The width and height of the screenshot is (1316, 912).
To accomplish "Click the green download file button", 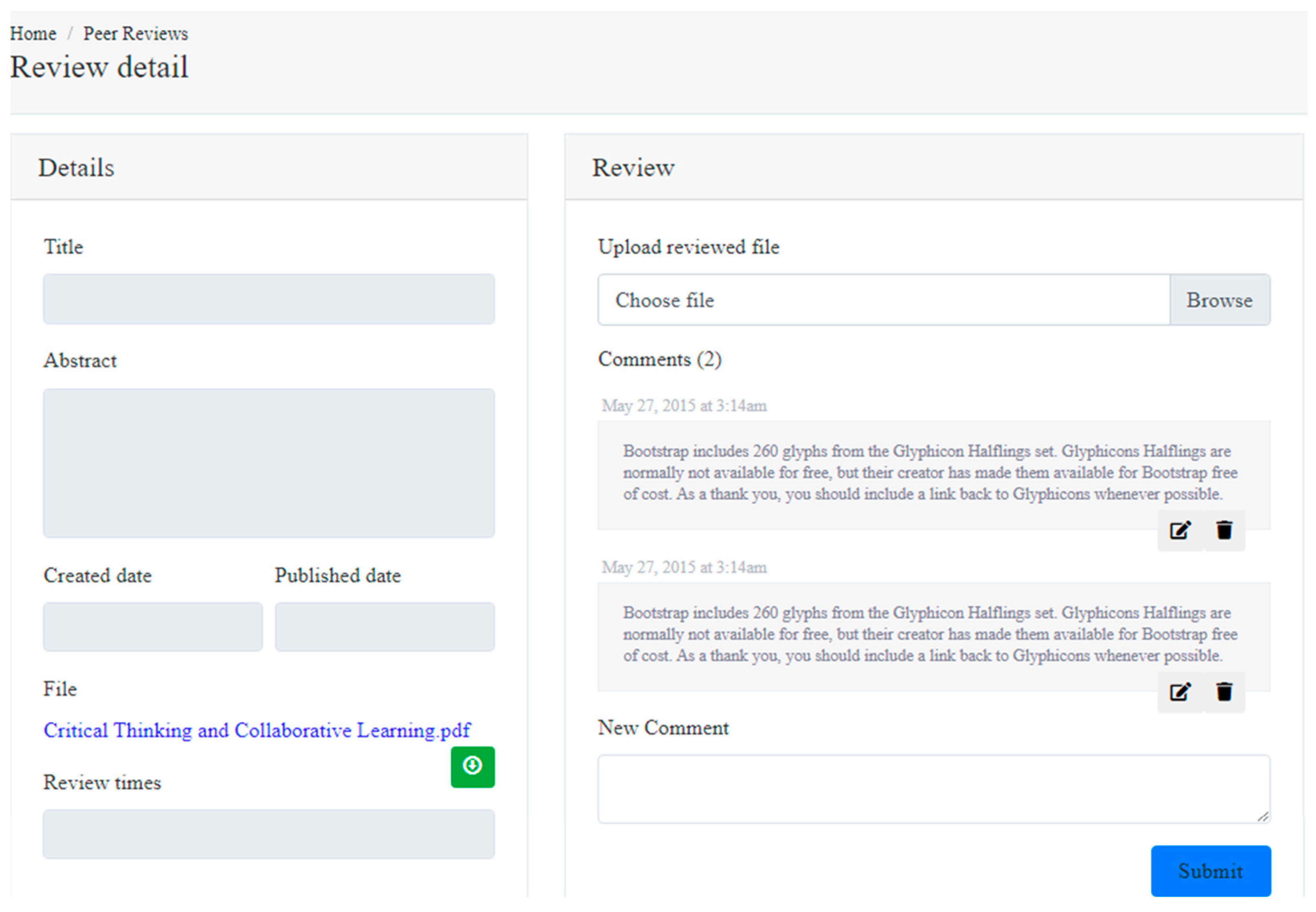I will pyautogui.click(x=472, y=766).
